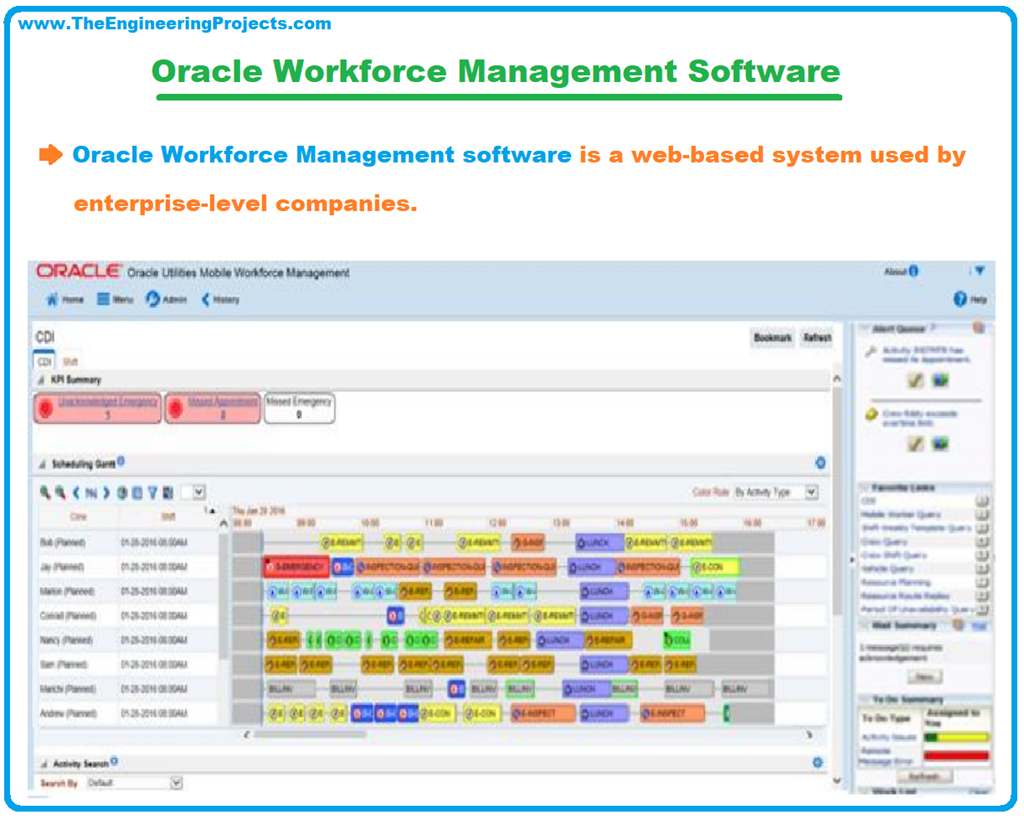Select the Zoom In magnifier on Gantt toolbar
Viewport: 1024px width, 820px height.
tap(43, 491)
